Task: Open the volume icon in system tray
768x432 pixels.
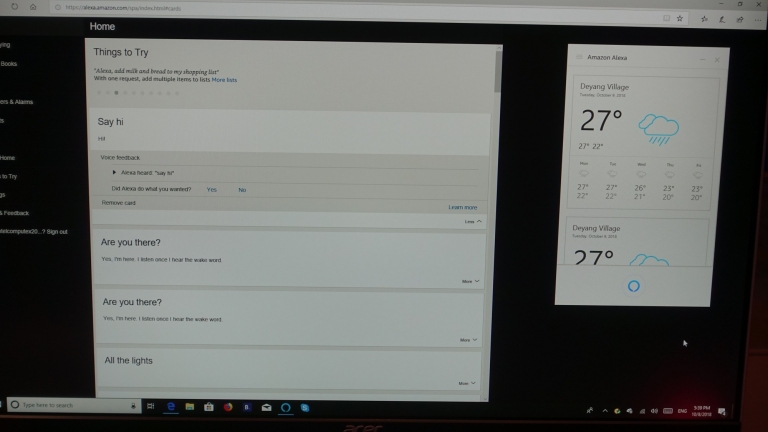Action: [654, 411]
